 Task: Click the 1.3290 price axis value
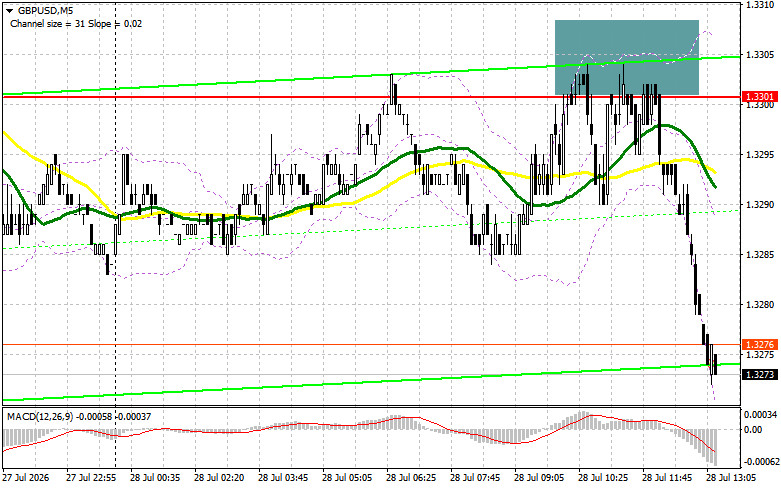[759, 205]
